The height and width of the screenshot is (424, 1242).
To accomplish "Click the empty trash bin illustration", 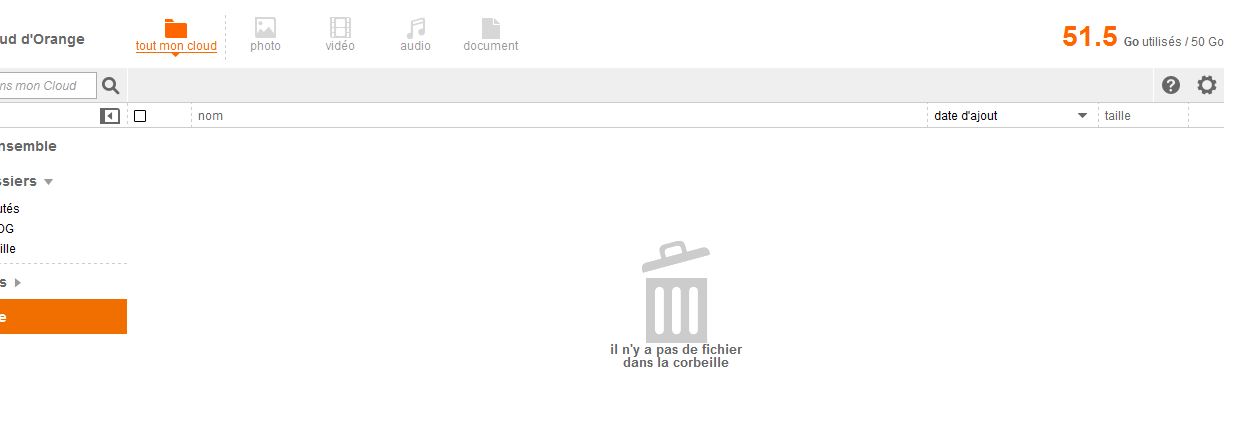I will 676,291.
